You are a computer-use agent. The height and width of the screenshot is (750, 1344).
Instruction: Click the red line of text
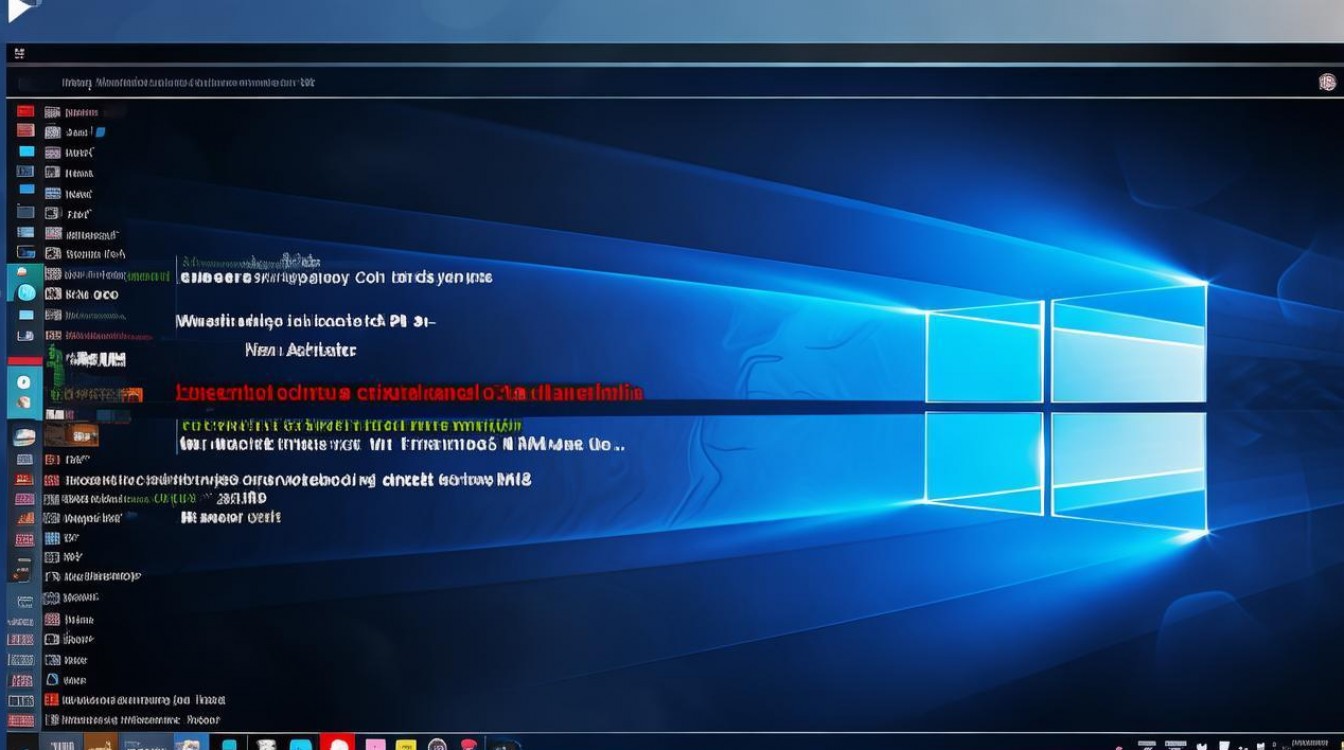(x=409, y=392)
